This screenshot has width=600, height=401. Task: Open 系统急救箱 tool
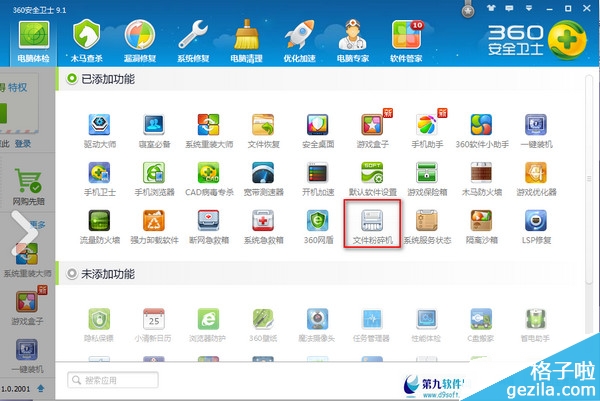pos(263,227)
